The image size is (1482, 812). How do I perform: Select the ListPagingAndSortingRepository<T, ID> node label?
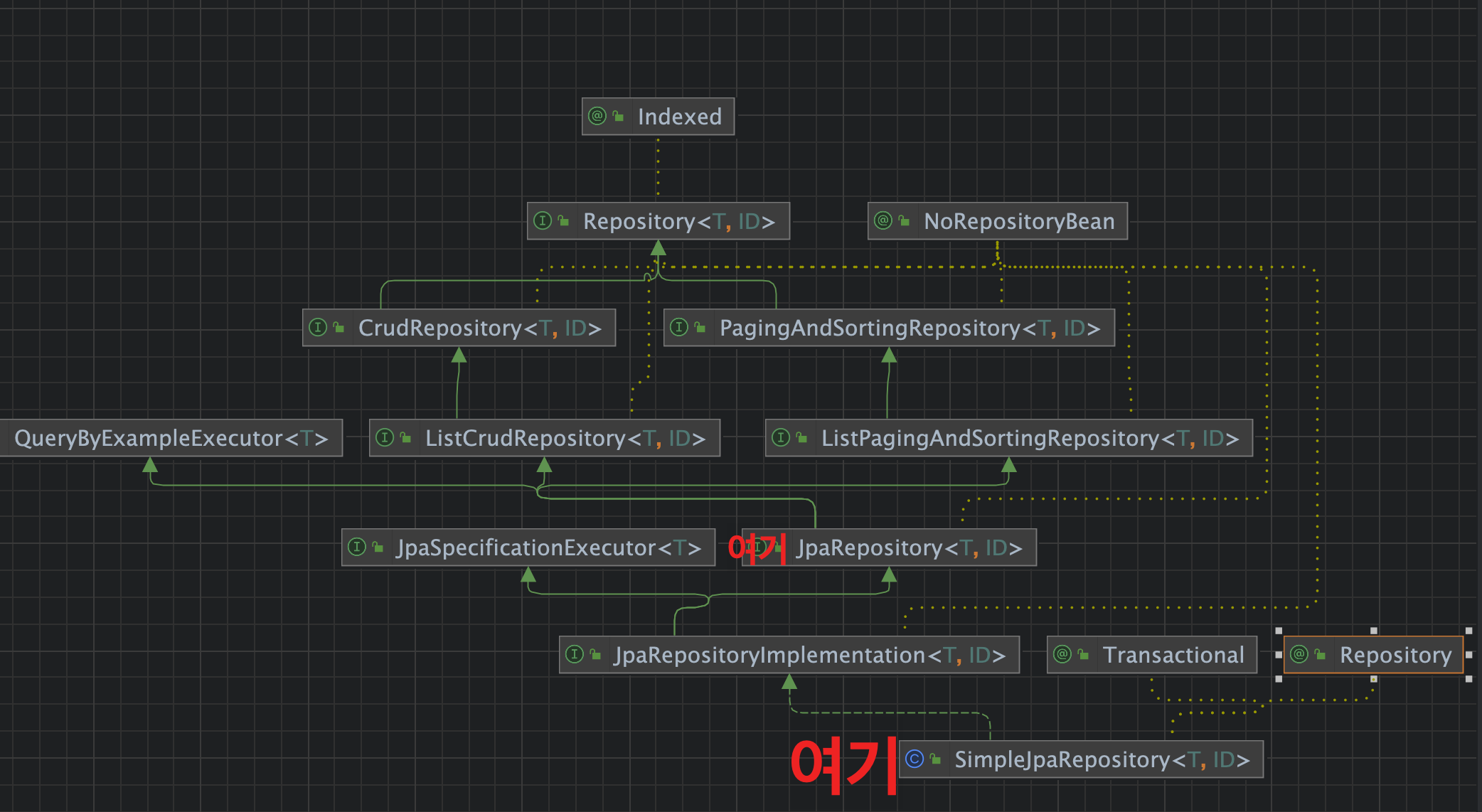[1029, 438]
